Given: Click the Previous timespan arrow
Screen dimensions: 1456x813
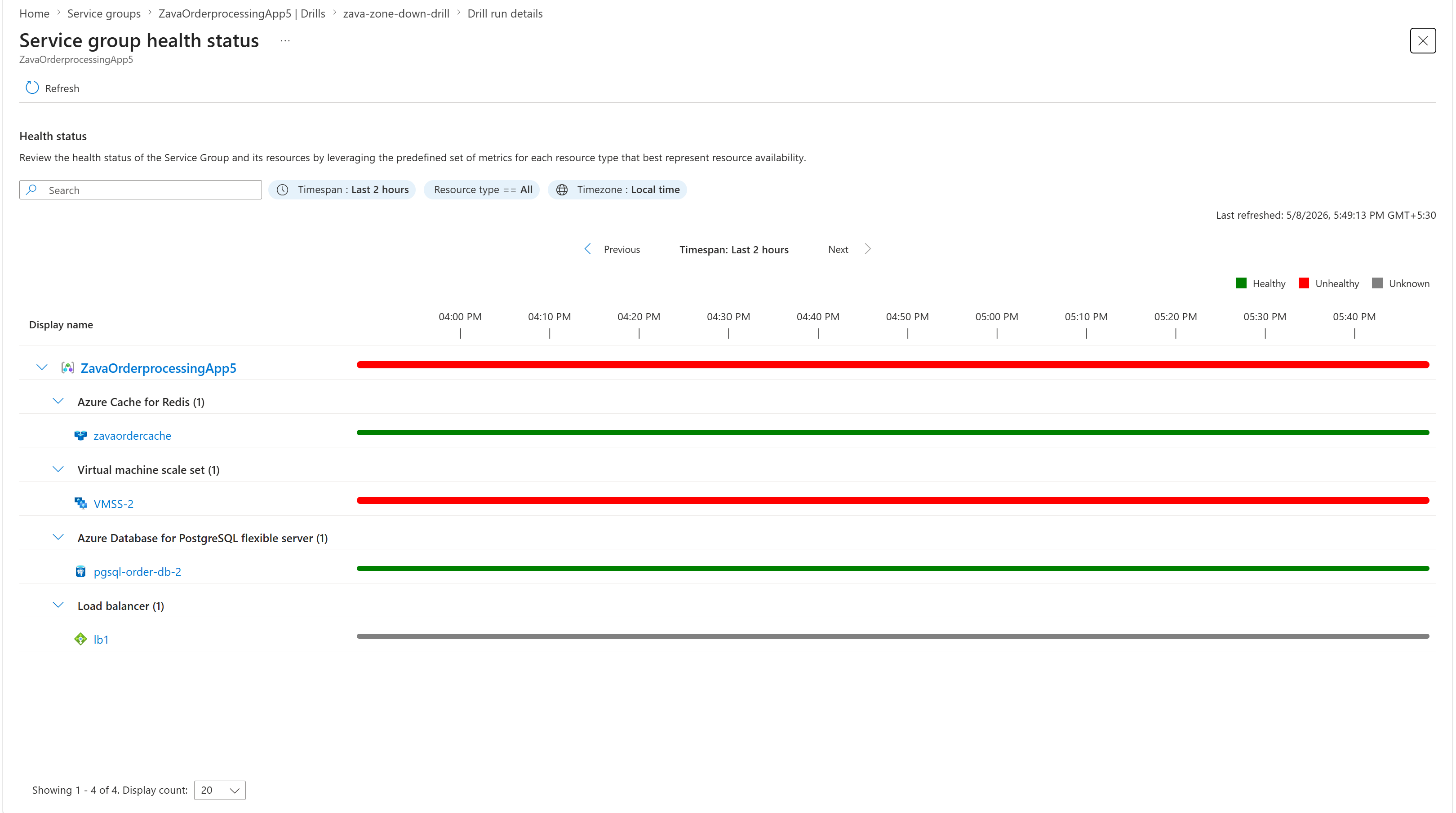Looking at the screenshot, I should click(588, 249).
